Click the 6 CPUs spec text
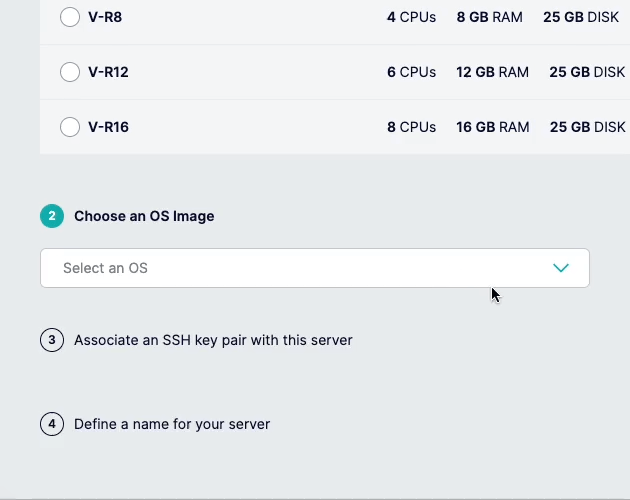Image resolution: width=630 pixels, height=500 pixels. 411,72
